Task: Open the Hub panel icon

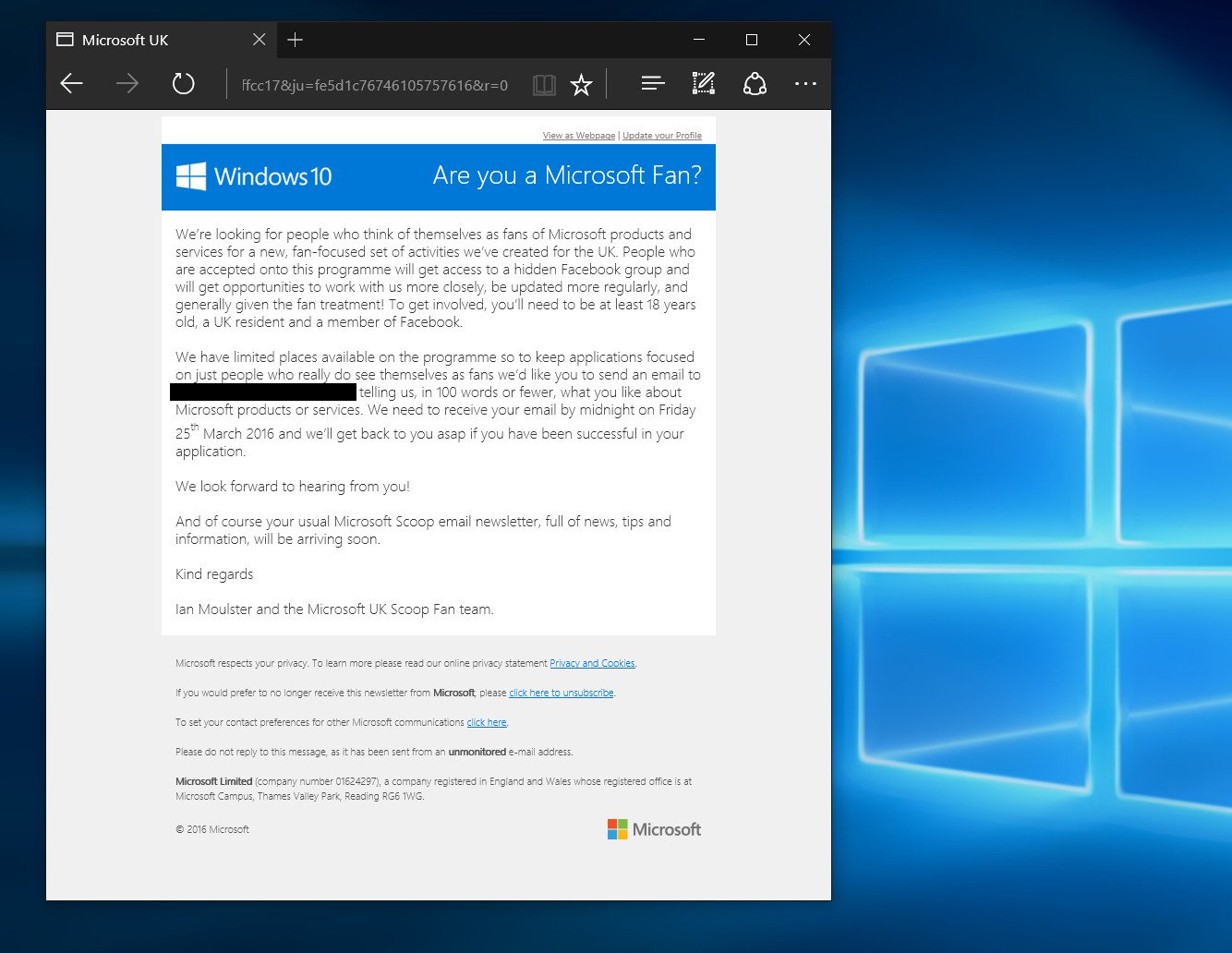Action: (x=653, y=84)
